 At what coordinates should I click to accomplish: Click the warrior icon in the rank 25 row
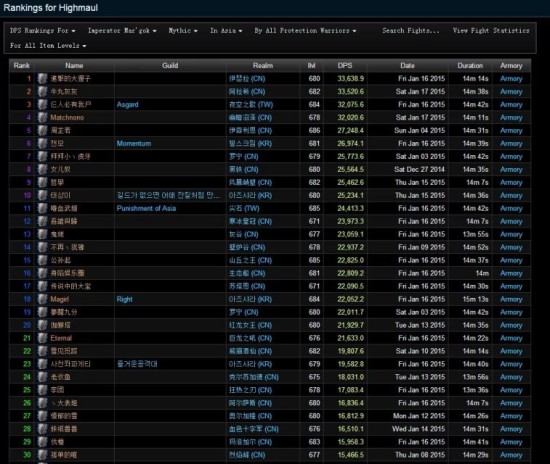(42, 390)
